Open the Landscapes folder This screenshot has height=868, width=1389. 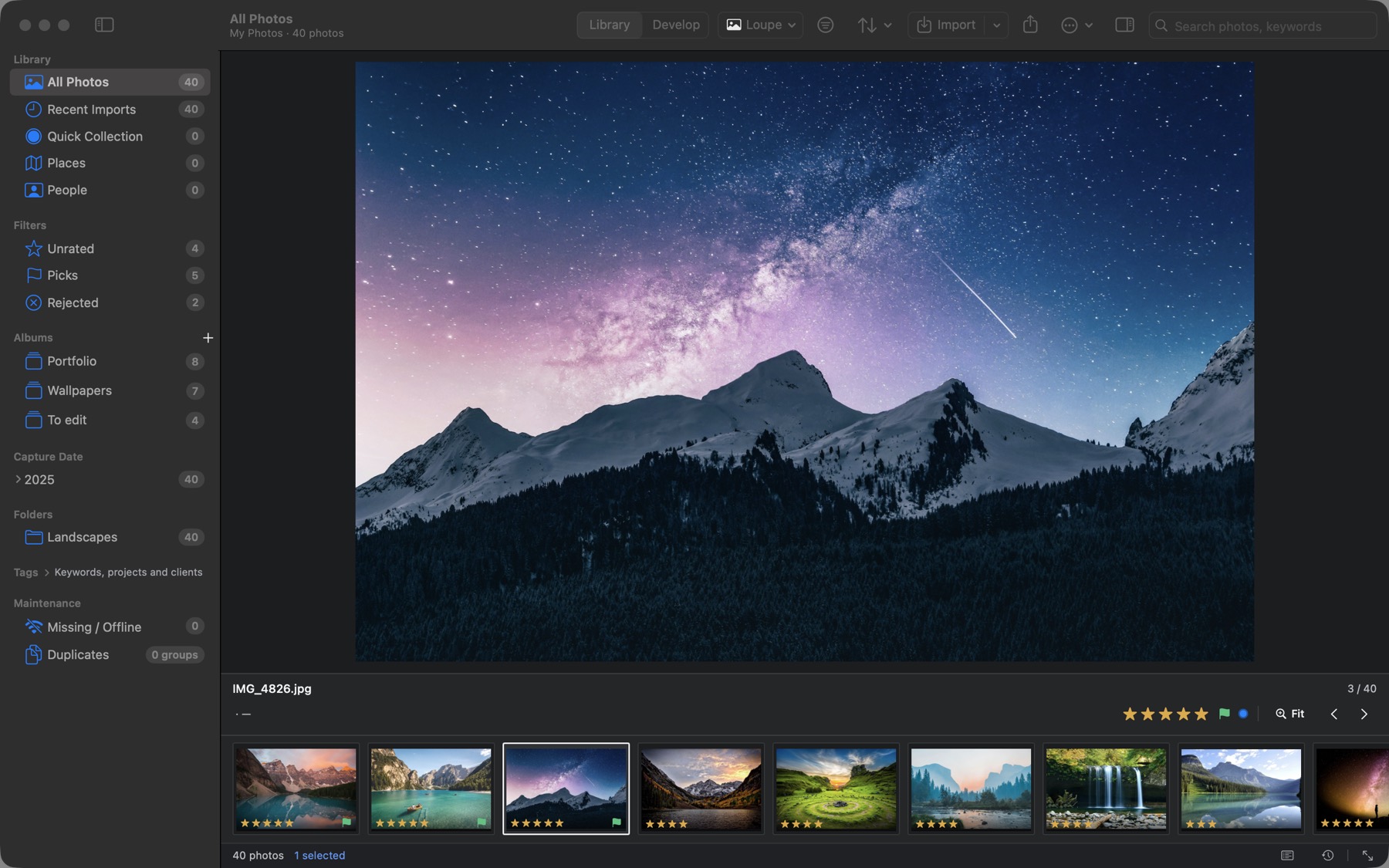click(x=110, y=537)
